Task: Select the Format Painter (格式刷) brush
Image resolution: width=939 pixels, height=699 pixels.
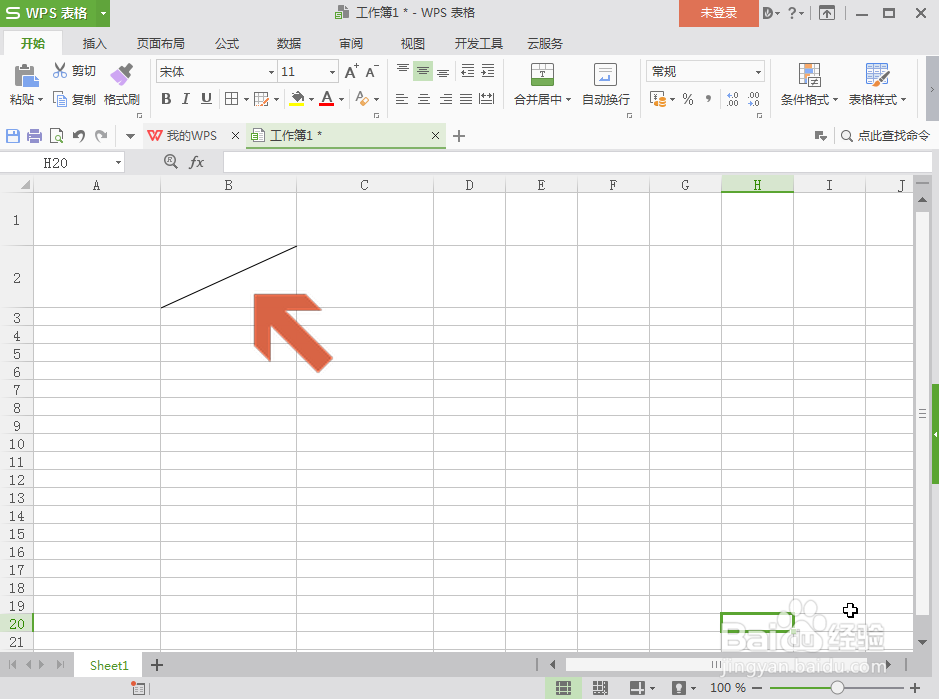Action: (x=122, y=74)
